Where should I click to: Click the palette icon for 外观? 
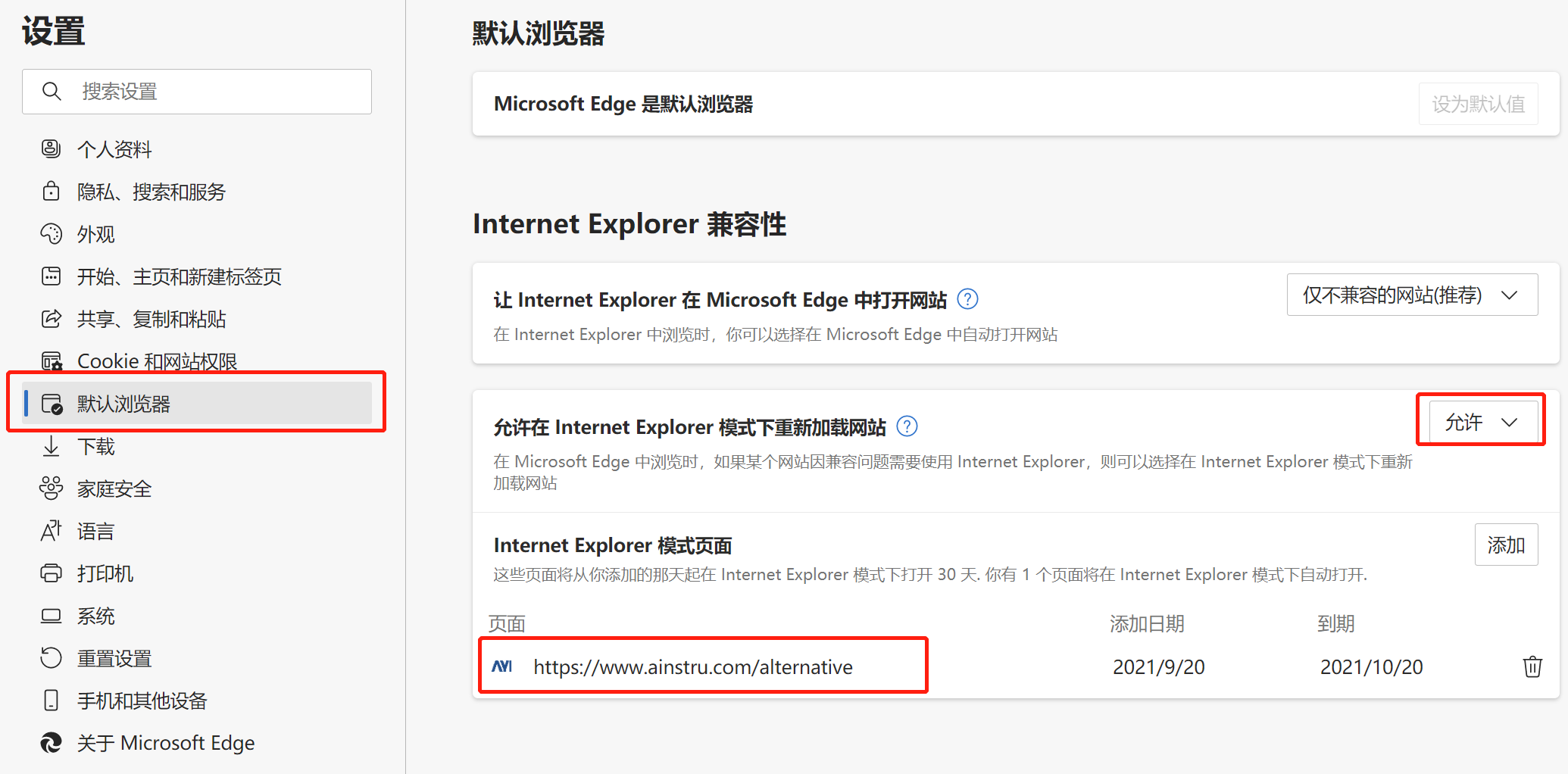[x=51, y=234]
